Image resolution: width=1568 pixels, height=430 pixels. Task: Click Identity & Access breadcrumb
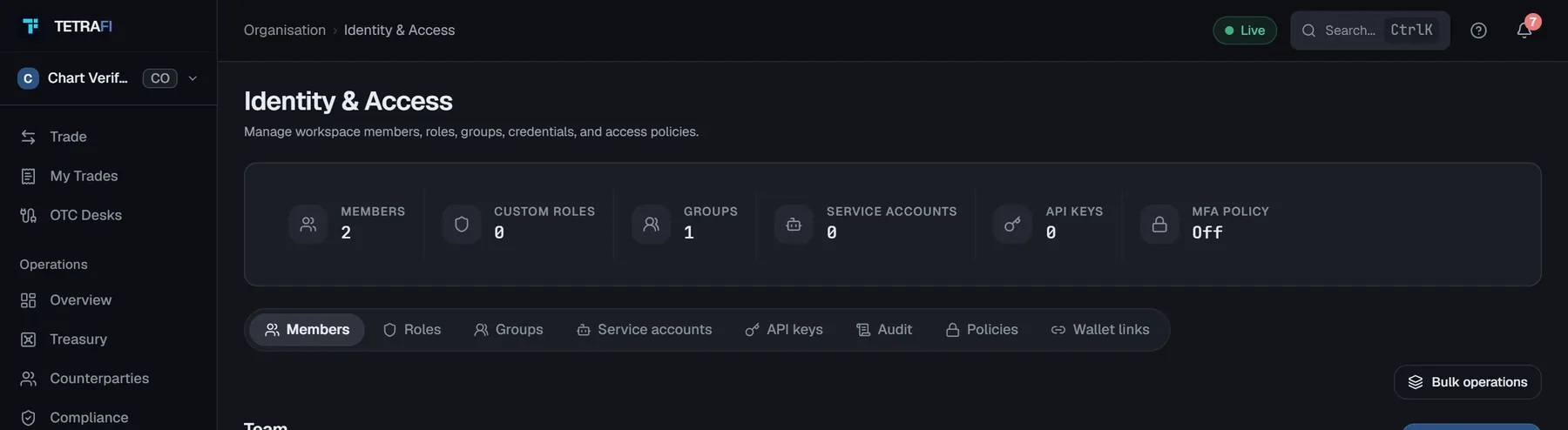click(399, 30)
